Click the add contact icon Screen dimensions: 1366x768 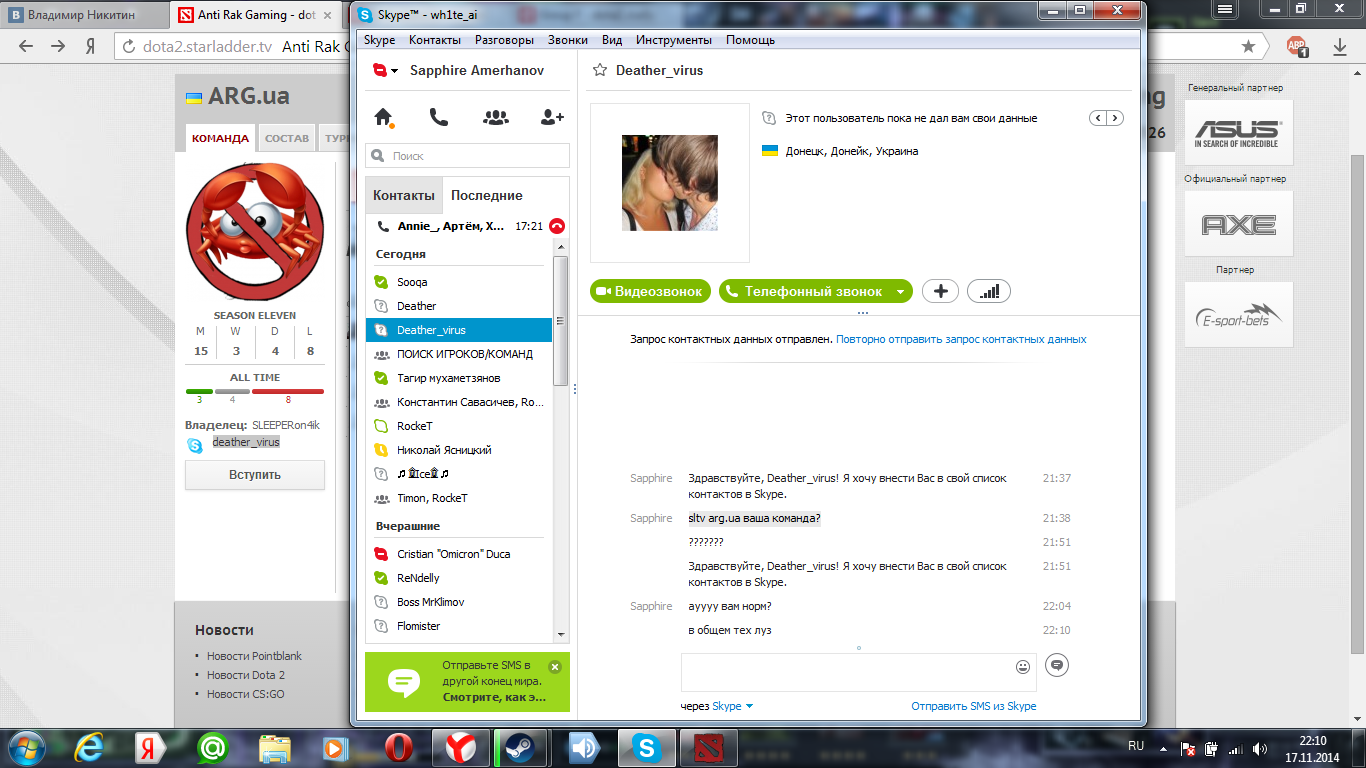552,117
